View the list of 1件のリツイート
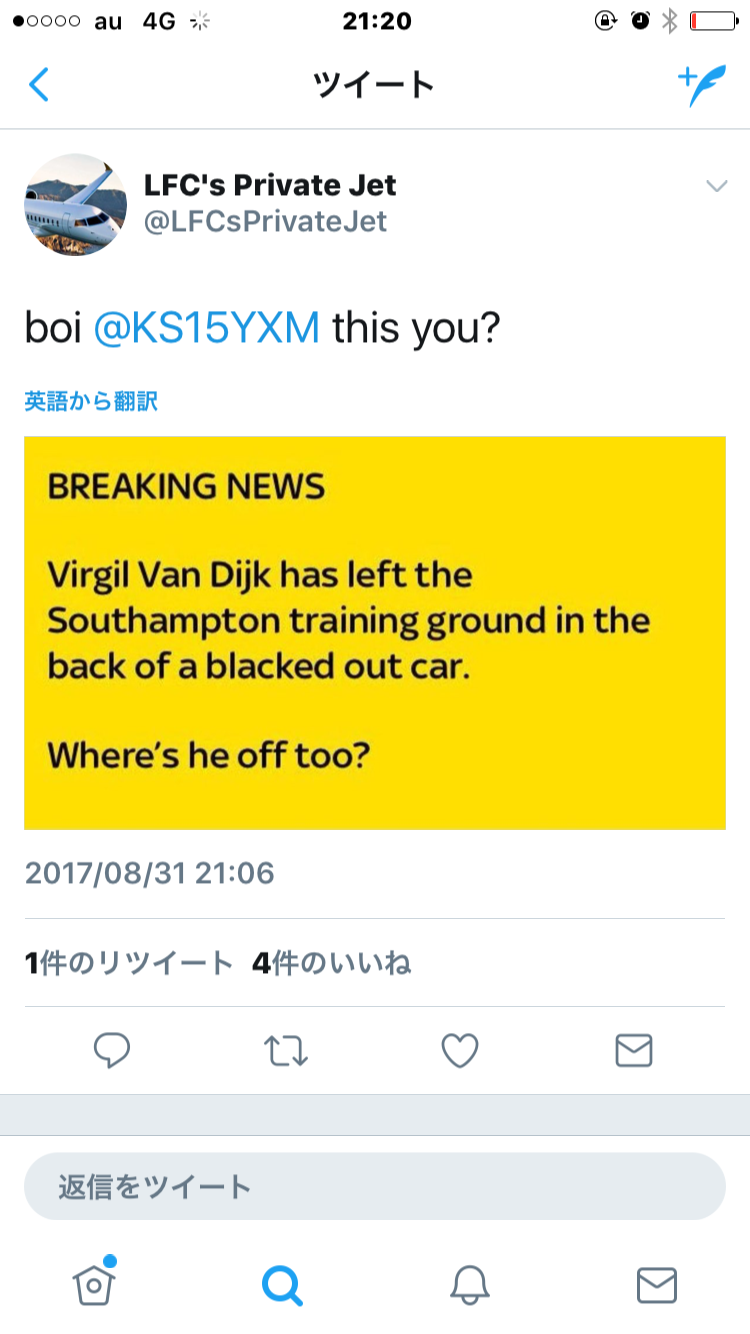Viewport: 750px width, 1334px height. [x=129, y=963]
